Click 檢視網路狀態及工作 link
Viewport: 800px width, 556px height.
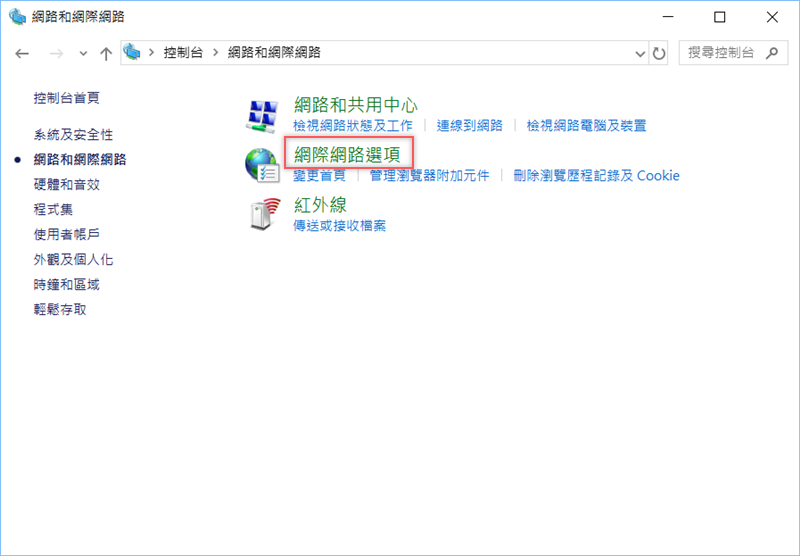(353, 125)
